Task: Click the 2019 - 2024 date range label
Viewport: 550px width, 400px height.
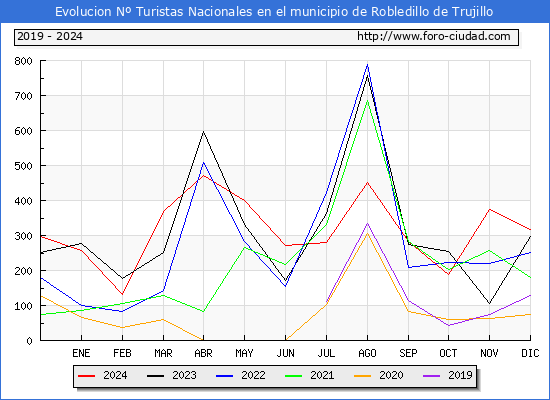Action: pos(50,36)
